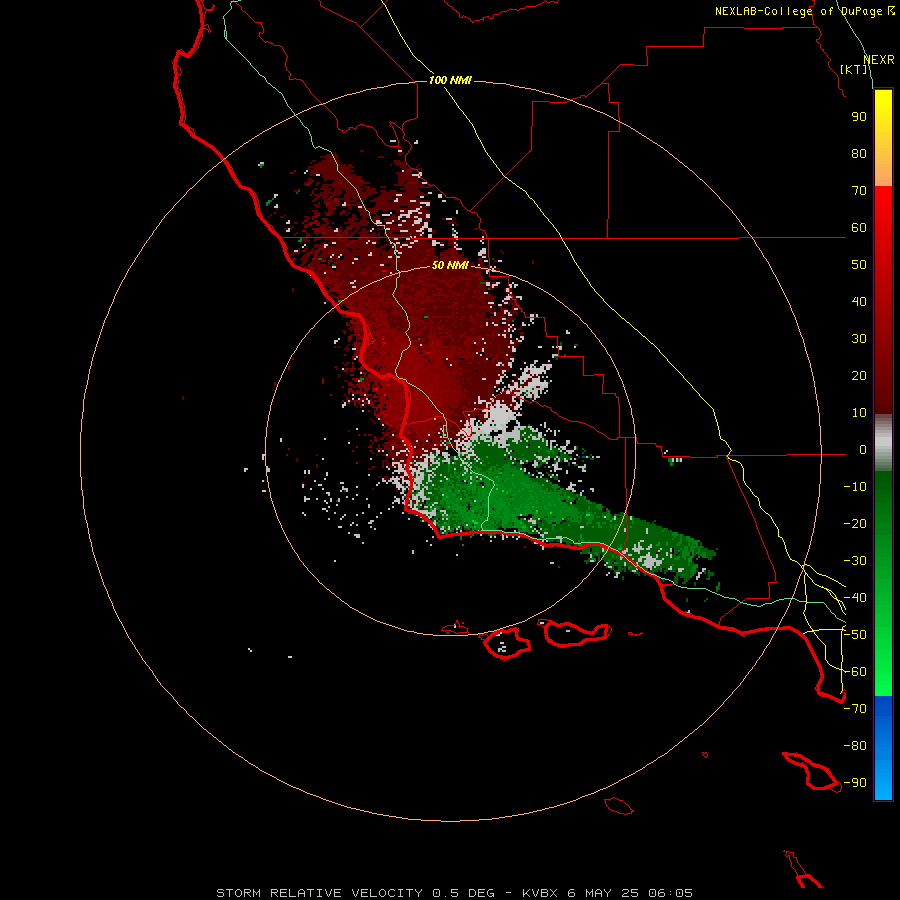The width and height of the screenshot is (900, 900).
Task: Click the [KT] units label
Action: 854,69
